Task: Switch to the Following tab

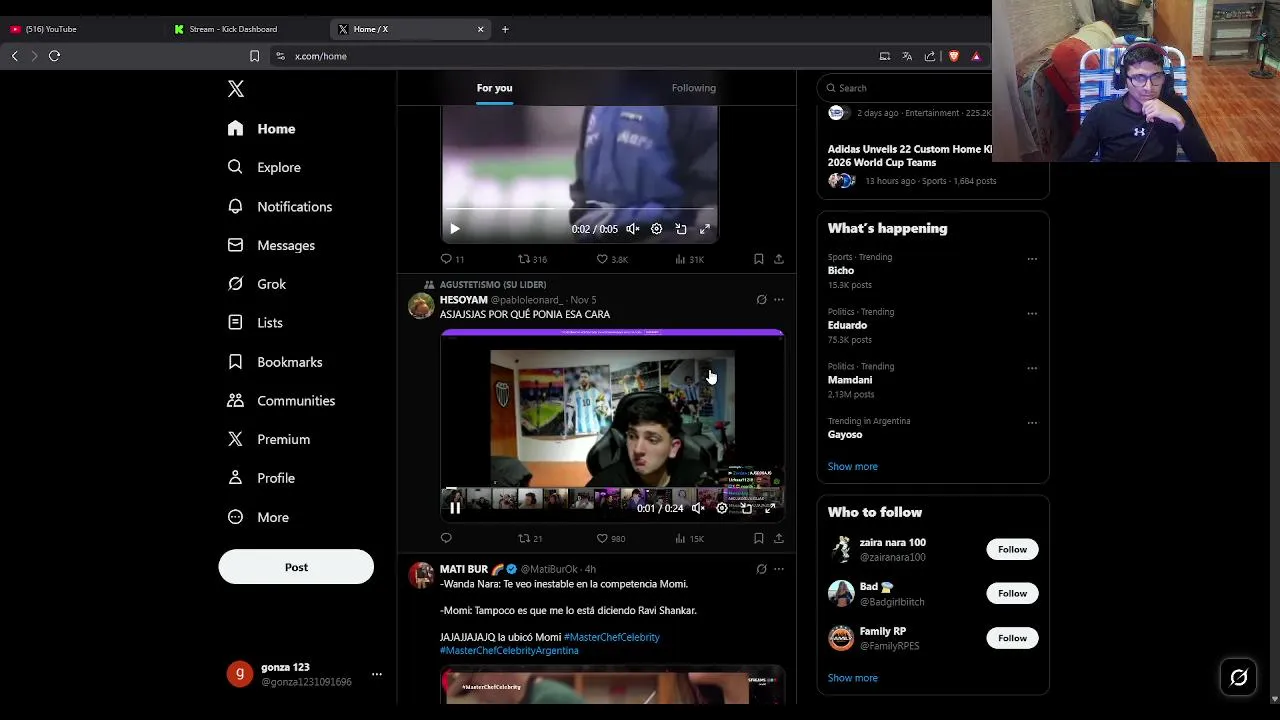Action: (694, 88)
